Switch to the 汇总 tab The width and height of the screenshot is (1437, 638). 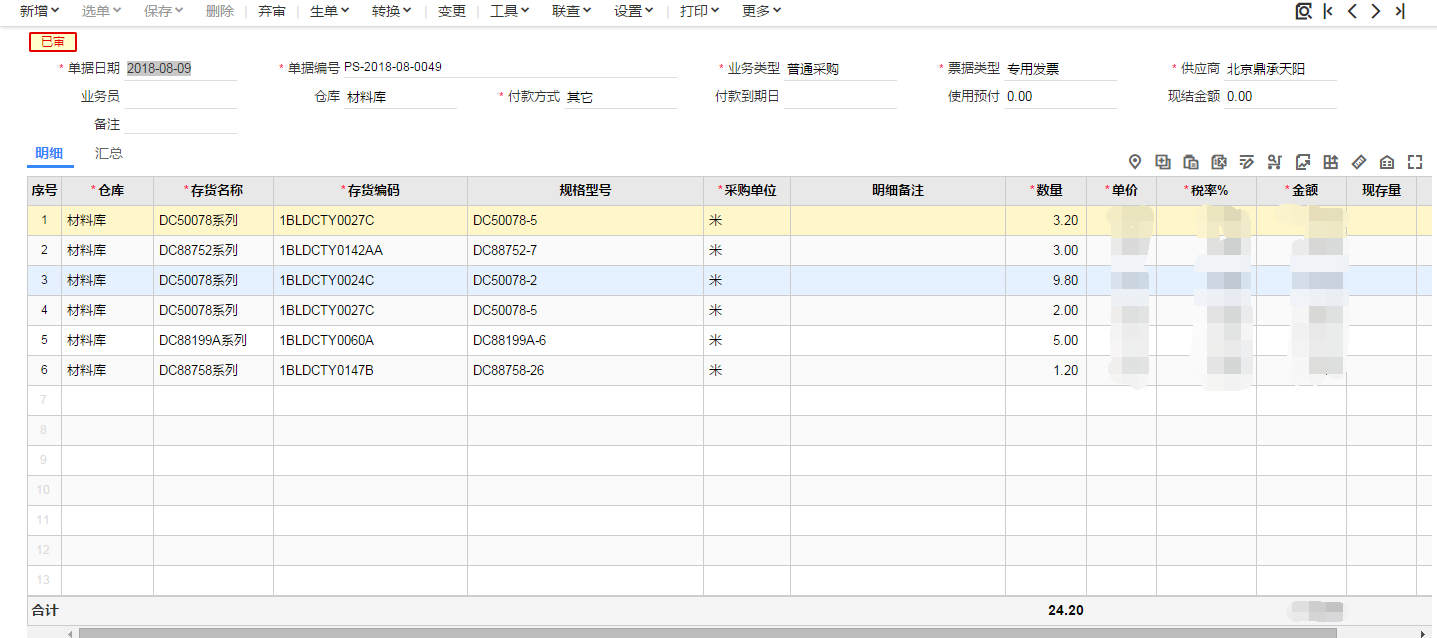coord(109,154)
